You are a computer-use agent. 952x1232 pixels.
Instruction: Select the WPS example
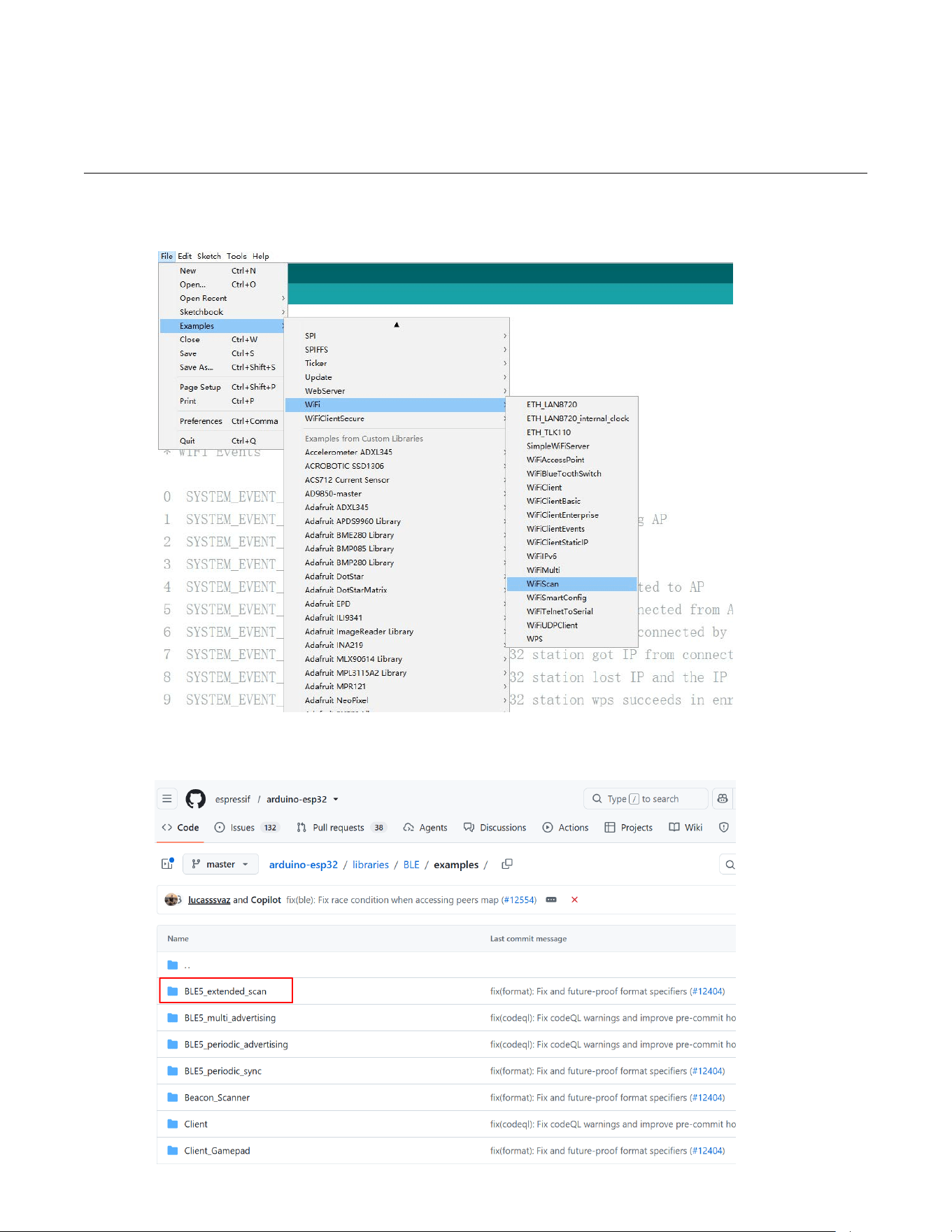pos(571,639)
